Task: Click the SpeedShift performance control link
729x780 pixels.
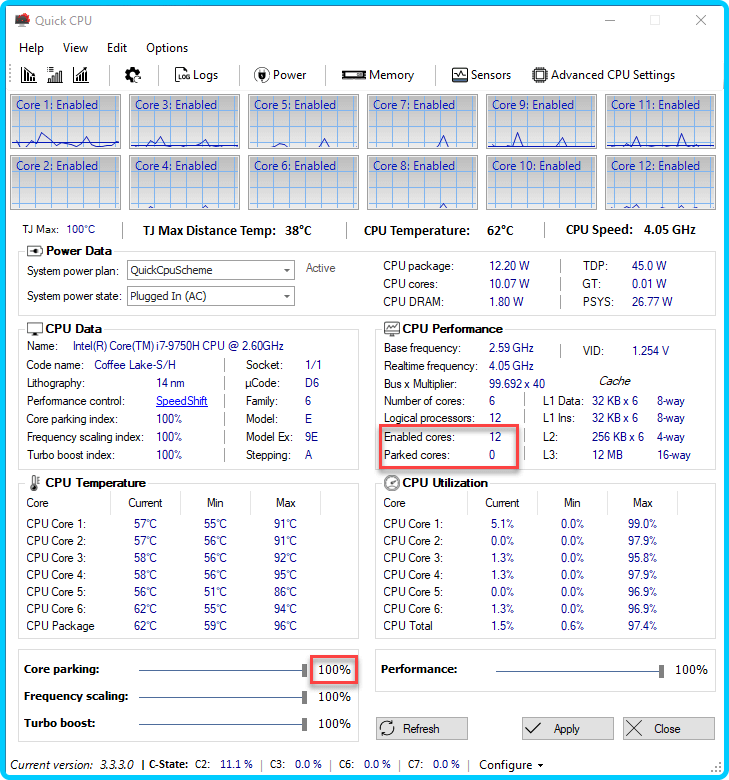Action: [181, 401]
